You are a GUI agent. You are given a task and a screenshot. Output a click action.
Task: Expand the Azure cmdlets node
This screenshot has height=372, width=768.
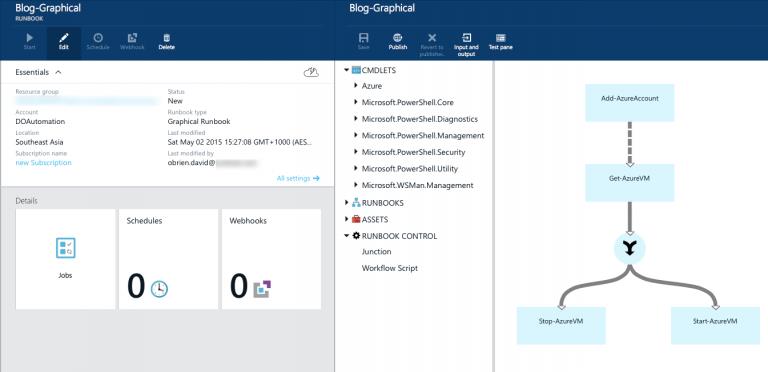tap(356, 86)
